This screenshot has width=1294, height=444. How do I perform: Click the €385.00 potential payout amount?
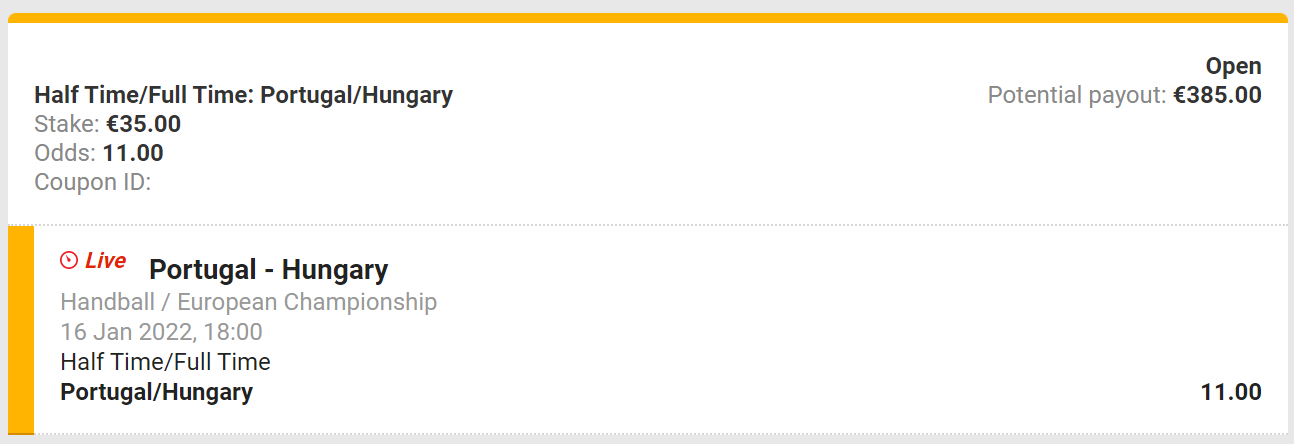1217,95
